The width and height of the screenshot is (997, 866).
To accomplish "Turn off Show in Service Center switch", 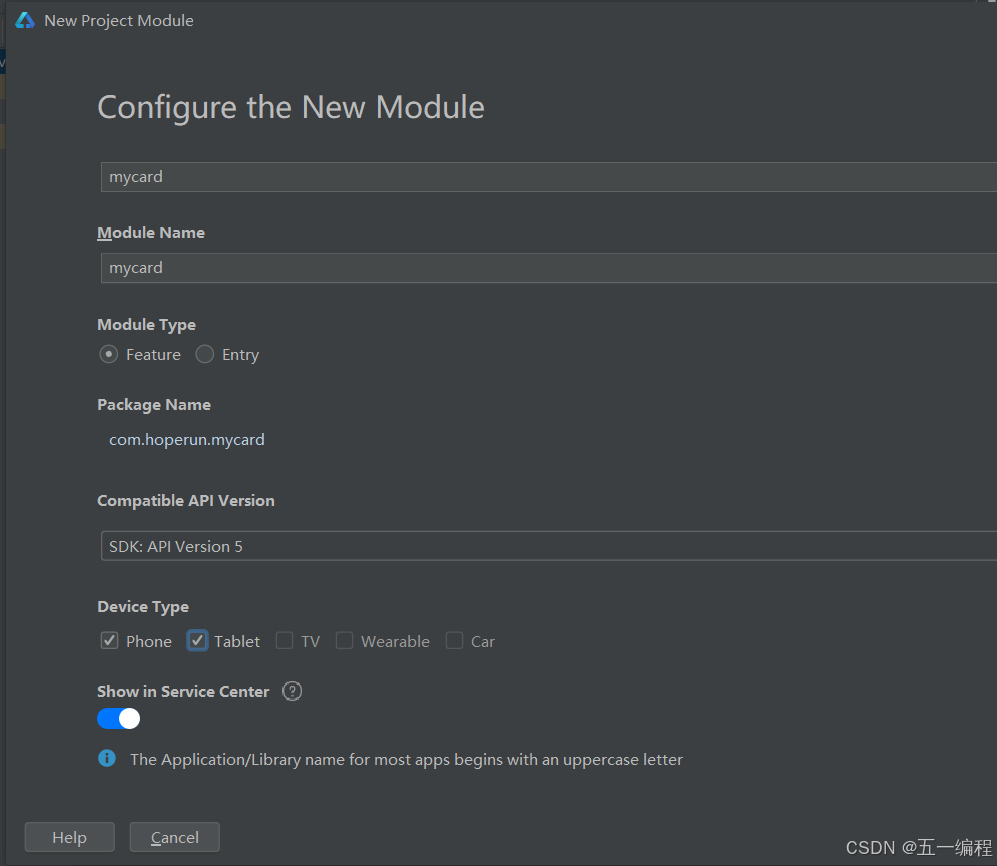I will pyautogui.click(x=118, y=718).
